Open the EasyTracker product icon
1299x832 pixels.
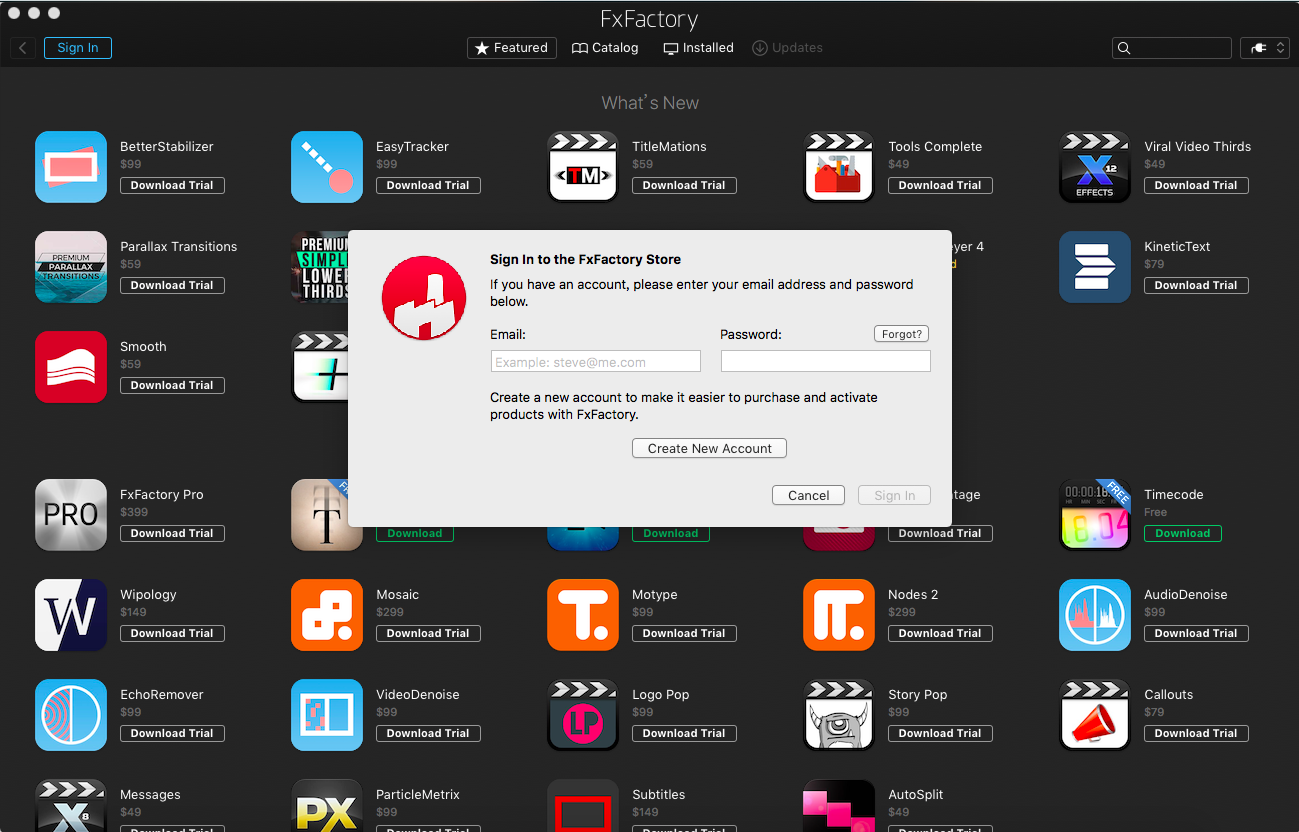(327, 167)
